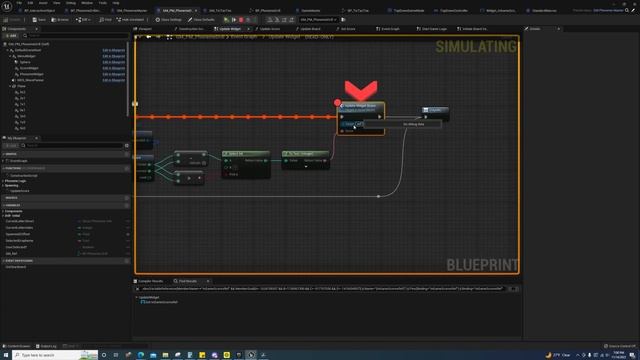Switch to the Construction Script tab
The width and height of the screenshot is (640, 360).
click(x=189, y=29)
